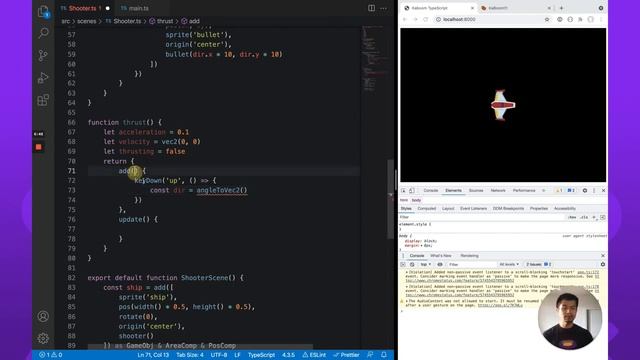Open the console context dropdown labeled top
Screen dimensions: 640x360
[425, 264]
